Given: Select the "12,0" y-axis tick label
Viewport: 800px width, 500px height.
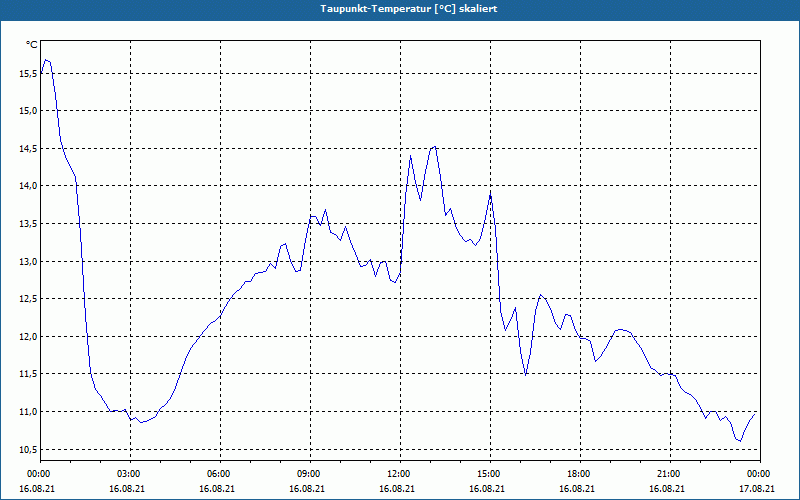Looking at the screenshot, I should pos(29,336).
